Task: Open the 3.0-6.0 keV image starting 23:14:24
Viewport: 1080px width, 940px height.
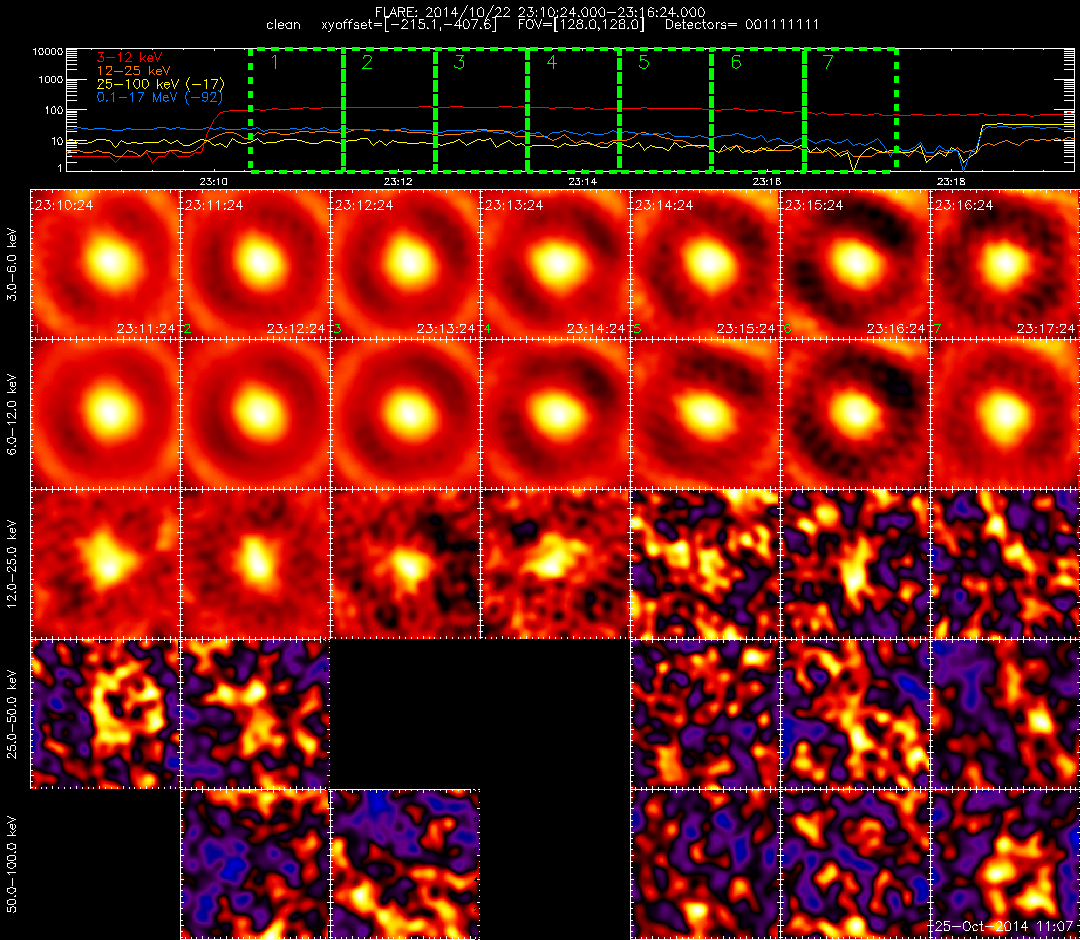Action: 705,264
